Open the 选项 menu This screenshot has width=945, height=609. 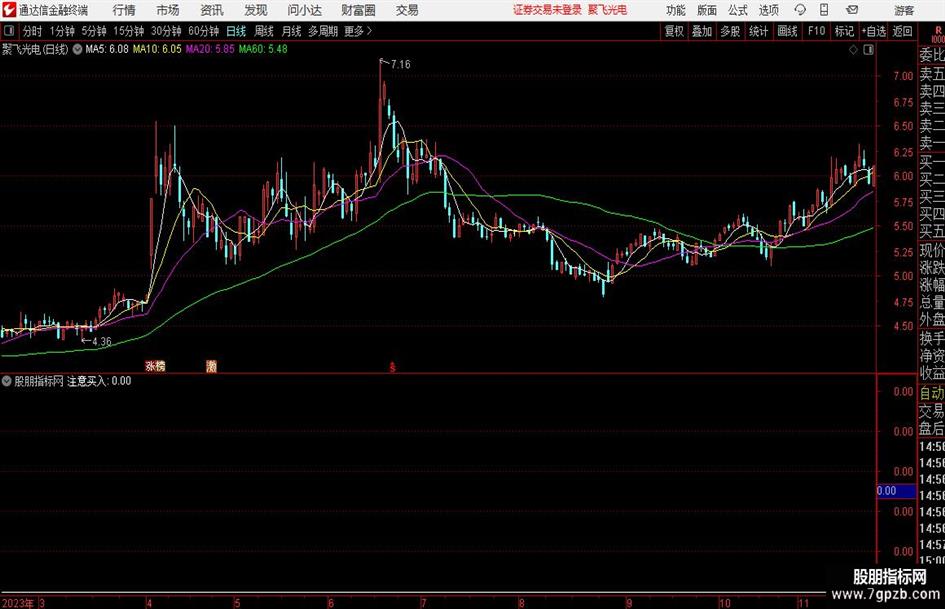pyautogui.click(x=768, y=10)
